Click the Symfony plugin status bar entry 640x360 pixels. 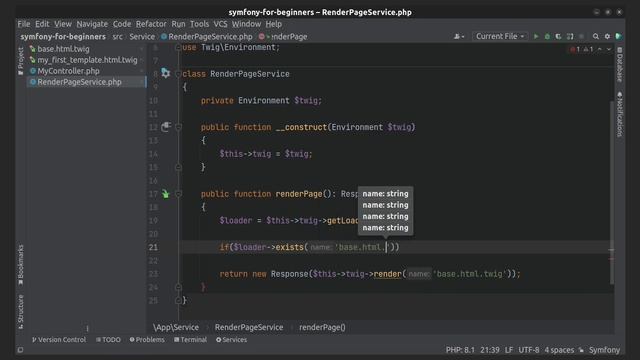pos(604,350)
